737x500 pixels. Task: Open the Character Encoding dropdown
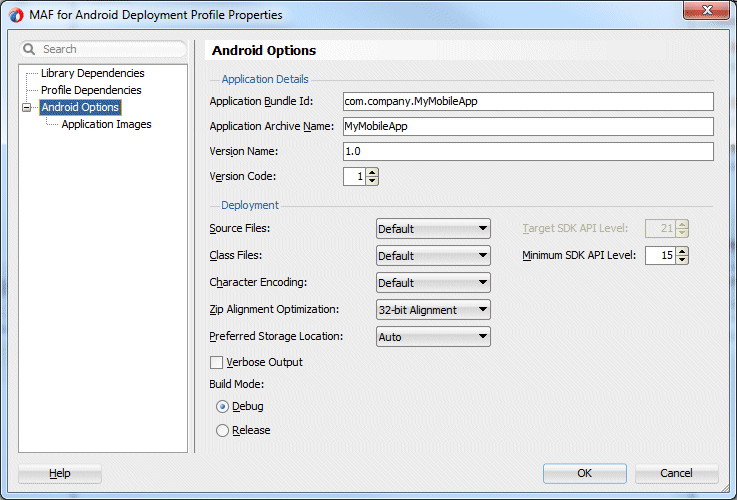[x=433, y=283]
